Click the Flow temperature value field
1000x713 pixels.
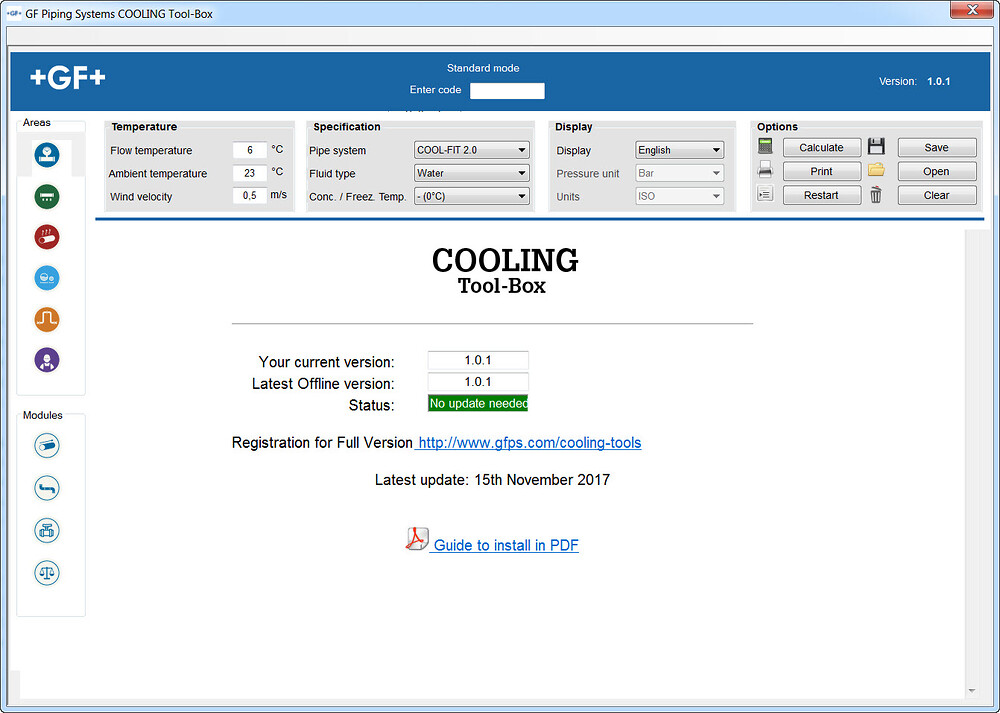tap(249, 150)
